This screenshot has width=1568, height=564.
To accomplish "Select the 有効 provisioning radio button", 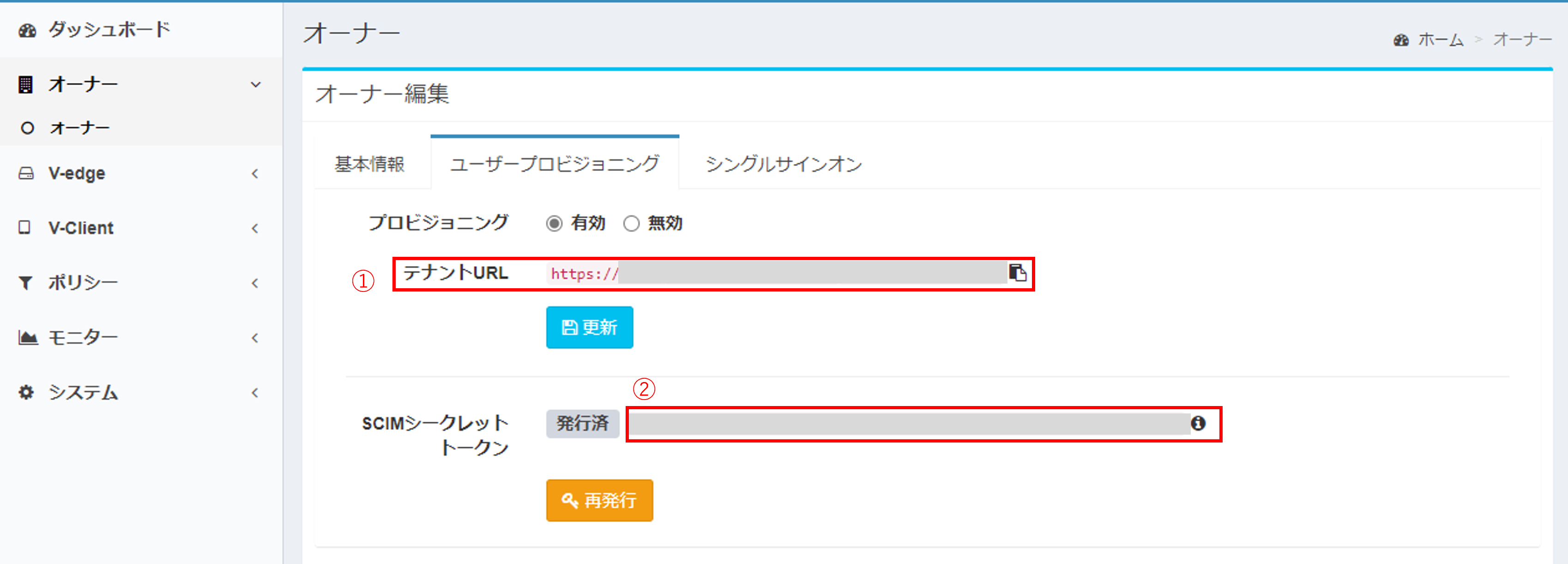I will coord(554,224).
